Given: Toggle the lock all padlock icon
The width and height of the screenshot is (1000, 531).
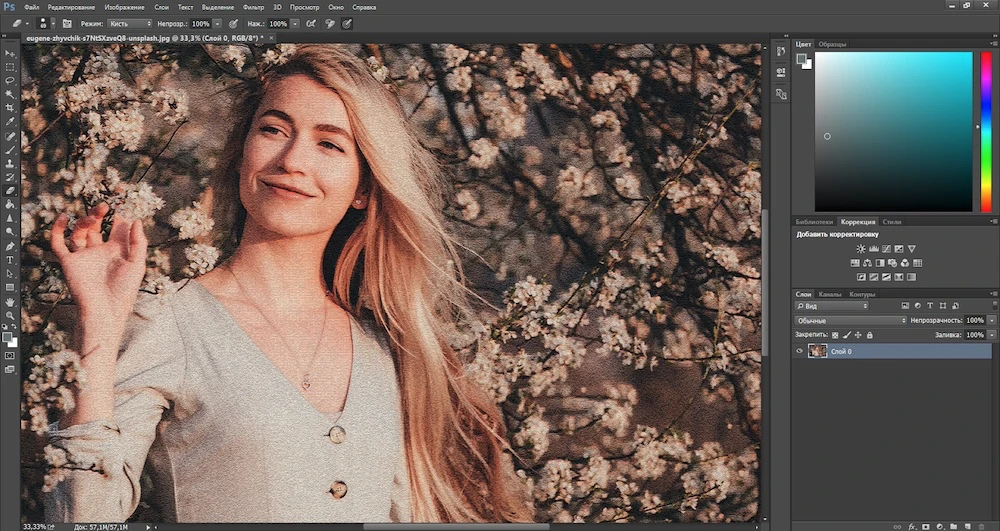Looking at the screenshot, I should pyautogui.click(x=869, y=334).
